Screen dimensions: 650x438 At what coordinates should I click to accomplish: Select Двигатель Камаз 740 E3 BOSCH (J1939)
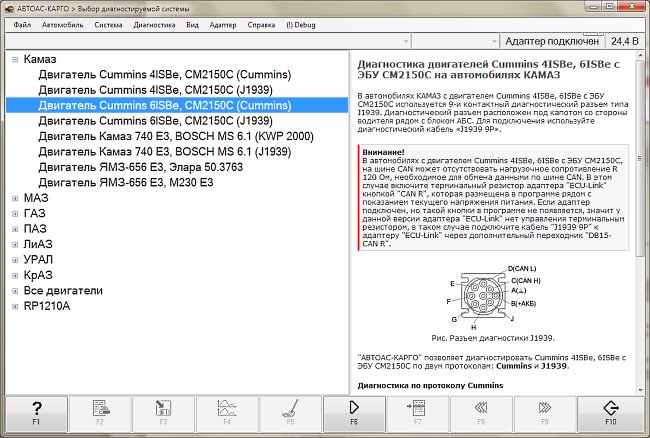165,152
